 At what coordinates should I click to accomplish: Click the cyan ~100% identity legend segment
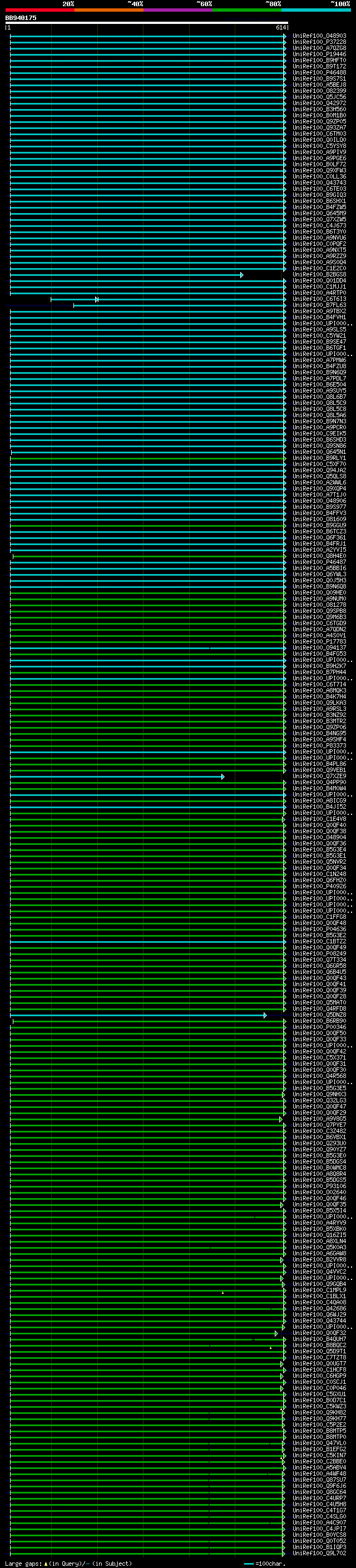[316, 10]
